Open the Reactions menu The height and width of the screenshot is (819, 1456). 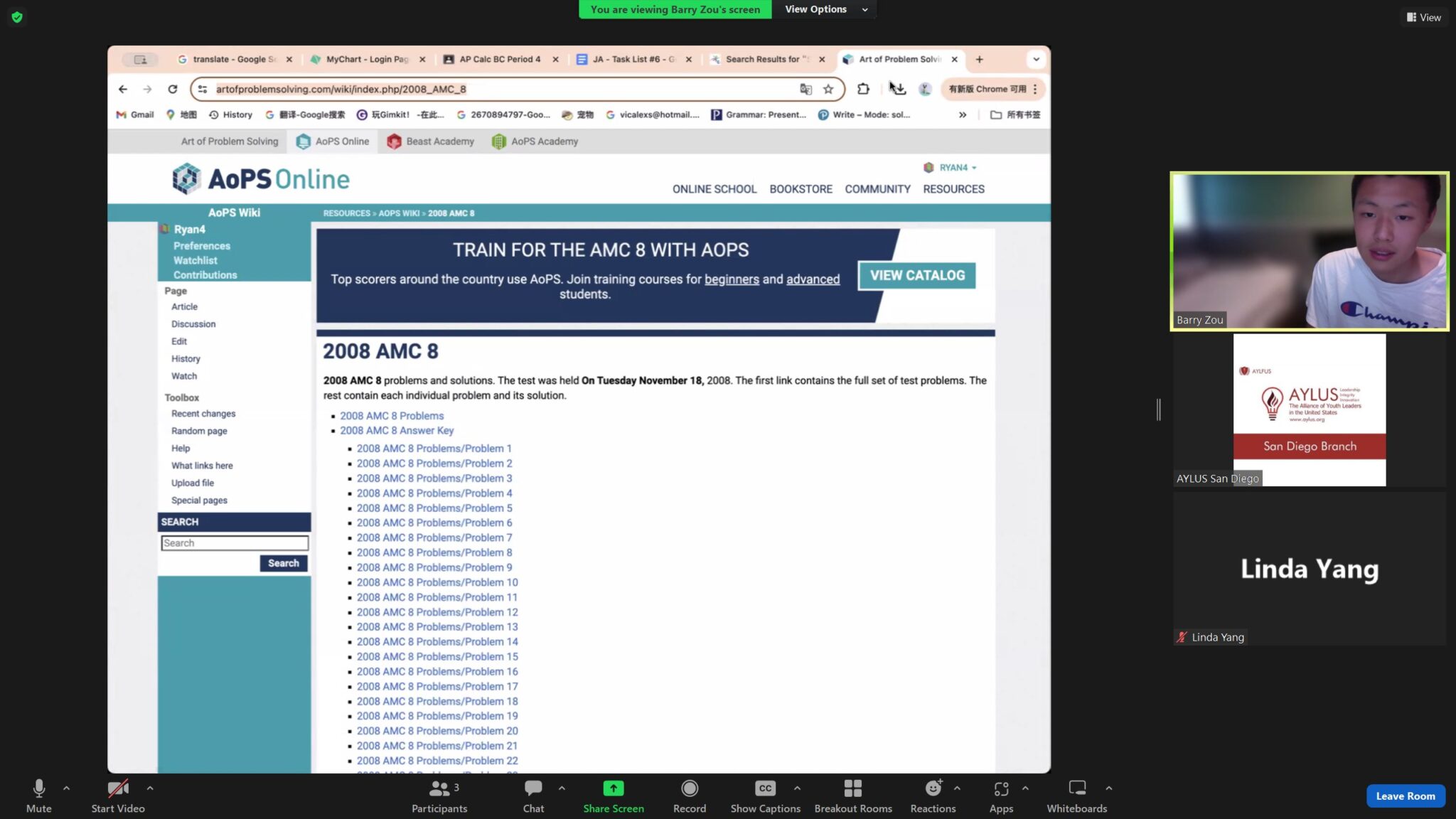(933, 796)
